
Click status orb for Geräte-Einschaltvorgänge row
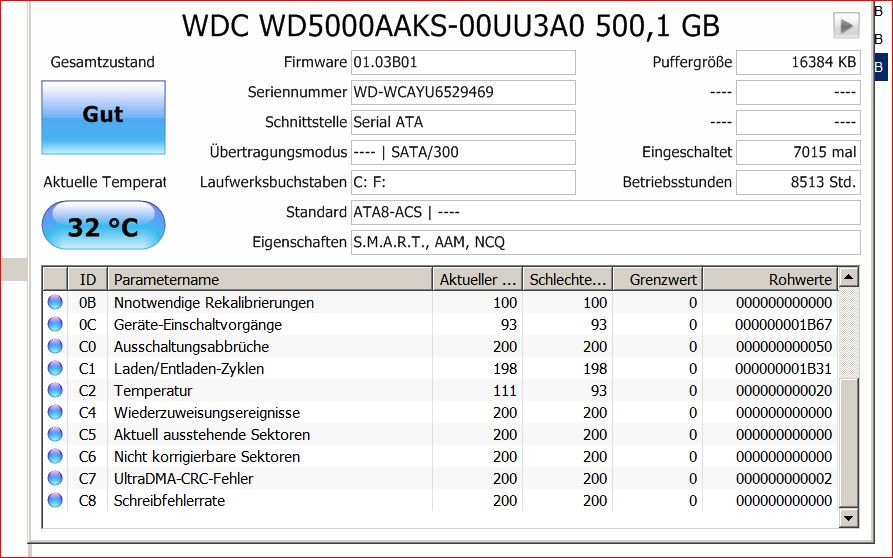click(x=55, y=324)
